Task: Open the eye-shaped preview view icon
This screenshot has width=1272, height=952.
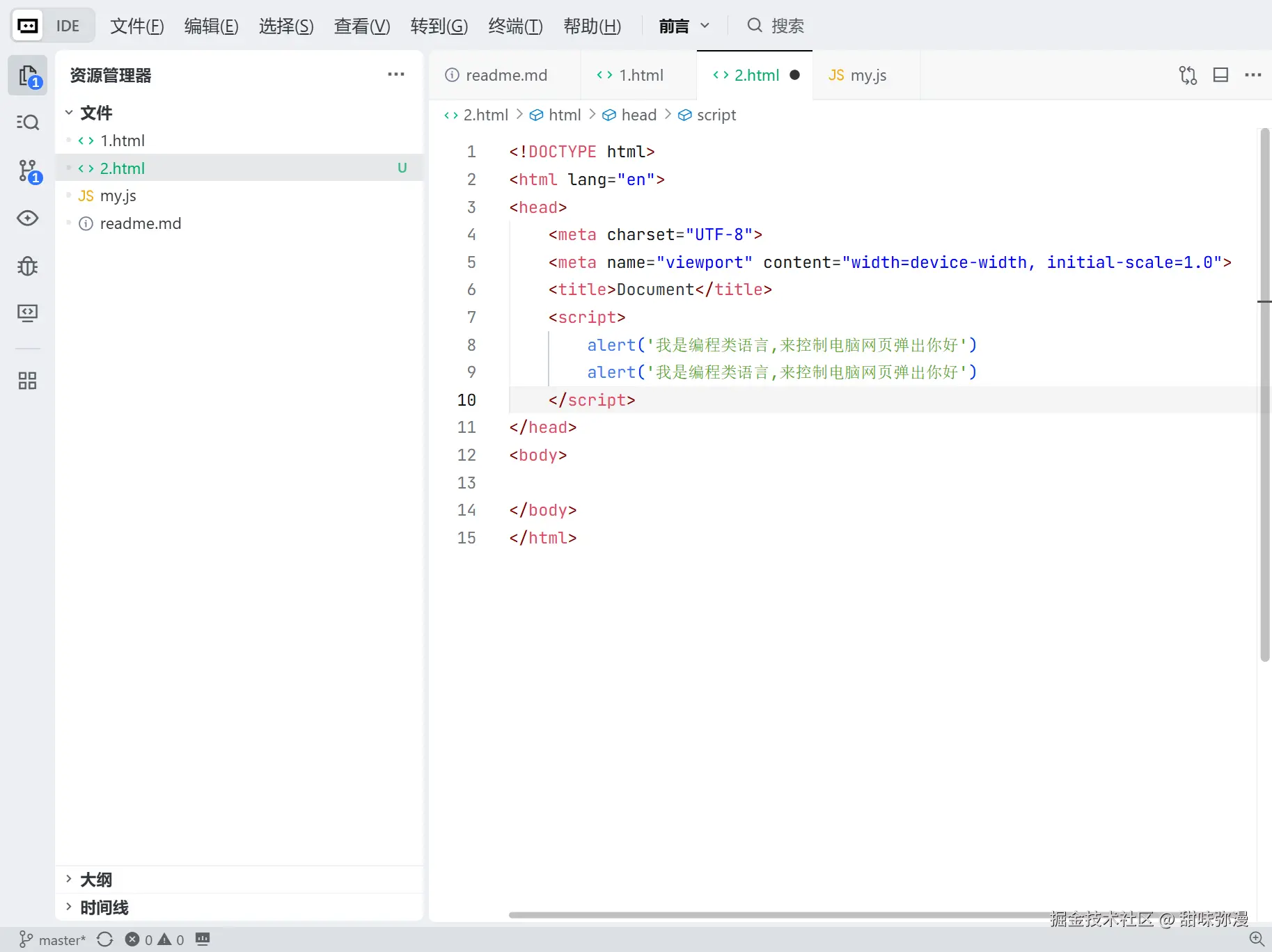Action: coord(28,219)
